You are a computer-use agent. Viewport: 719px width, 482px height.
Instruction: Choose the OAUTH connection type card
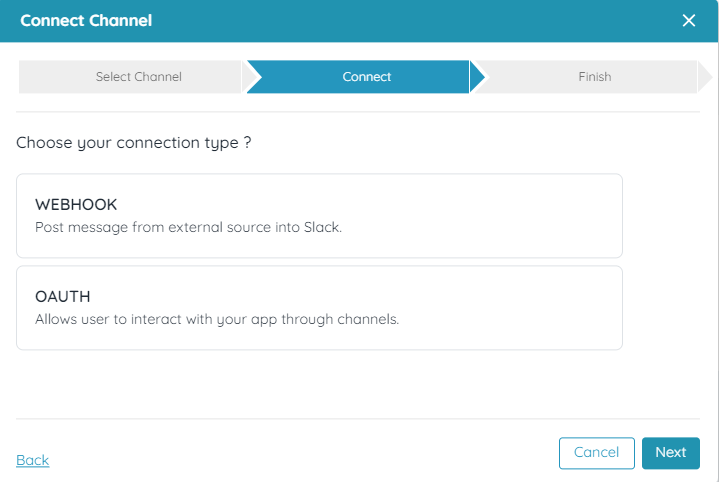pyautogui.click(x=319, y=308)
